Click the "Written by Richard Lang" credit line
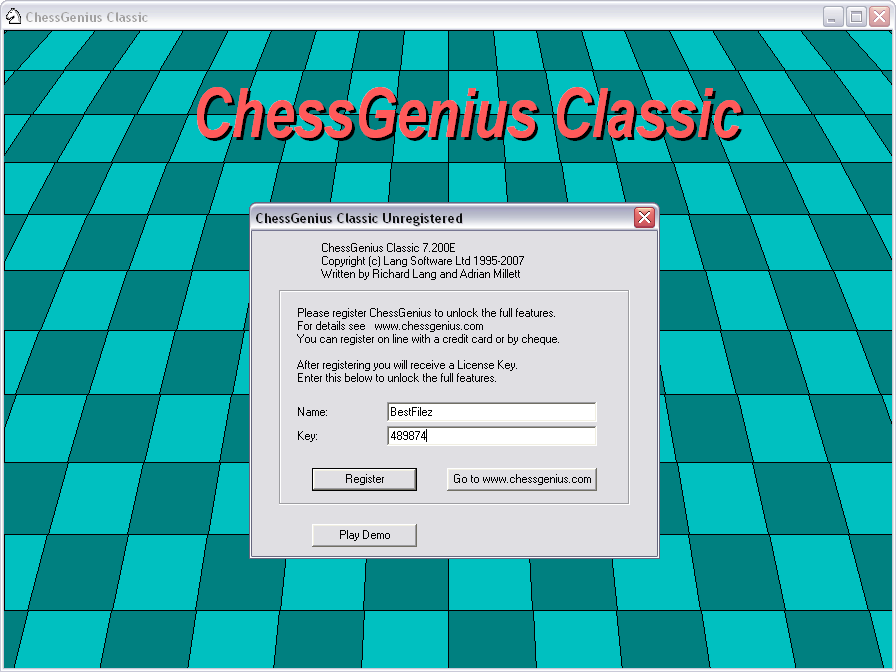Screen dimensions: 896x672 [420, 274]
